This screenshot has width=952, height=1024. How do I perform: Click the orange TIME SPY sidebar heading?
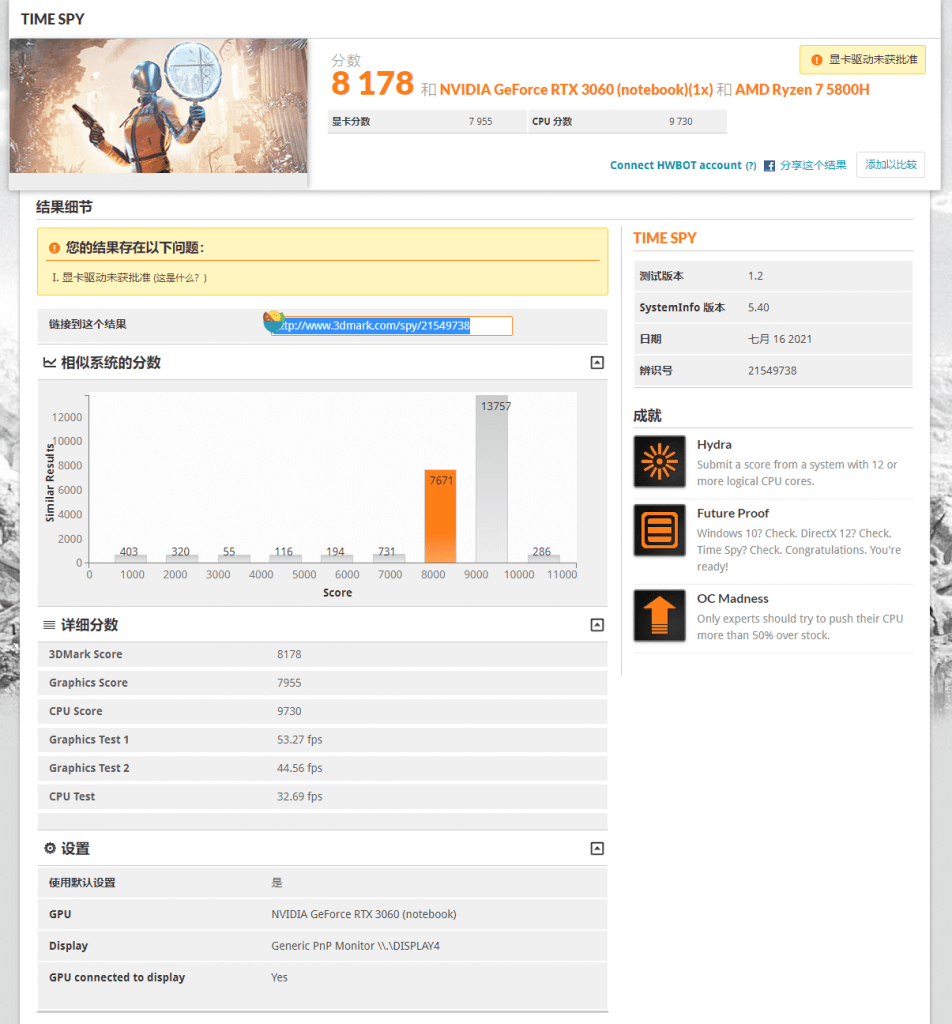point(665,238)
